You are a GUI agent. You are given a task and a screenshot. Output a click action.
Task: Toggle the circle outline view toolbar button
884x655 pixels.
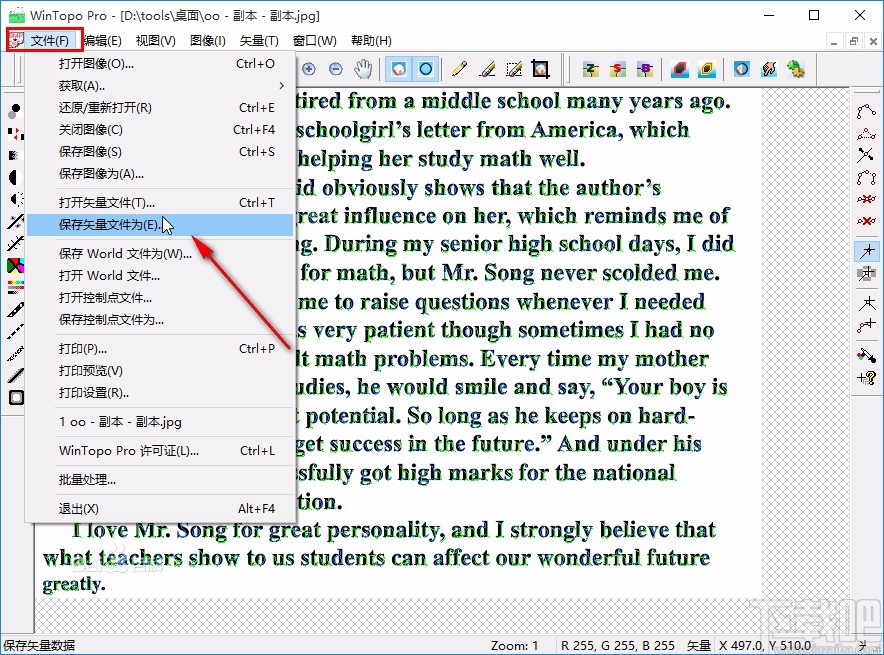[425, 69]
